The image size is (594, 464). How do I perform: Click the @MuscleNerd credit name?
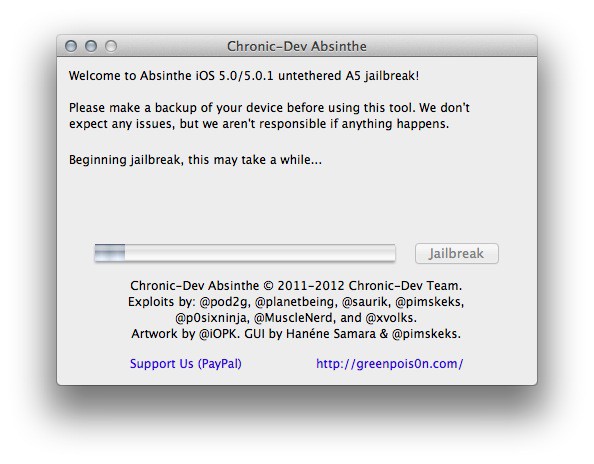tap(293, 318)
